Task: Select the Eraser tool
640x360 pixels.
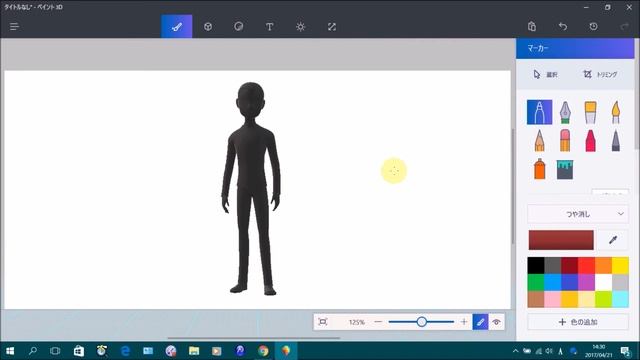Action: (x=565, y=140)
